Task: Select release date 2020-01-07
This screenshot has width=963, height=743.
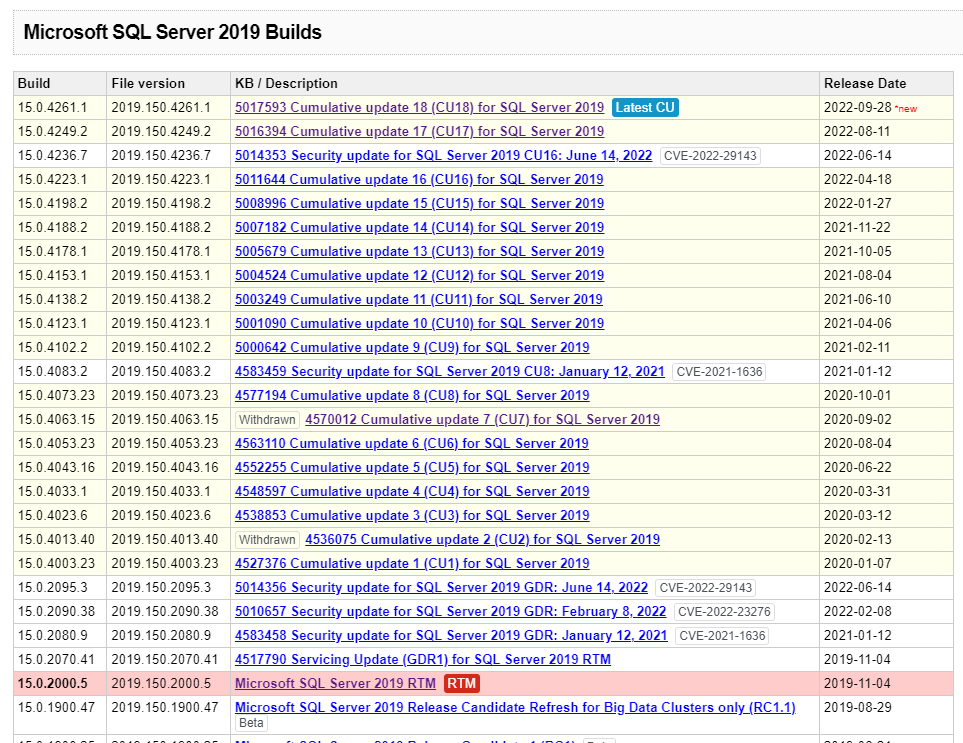Action: [x=857, y=563]
